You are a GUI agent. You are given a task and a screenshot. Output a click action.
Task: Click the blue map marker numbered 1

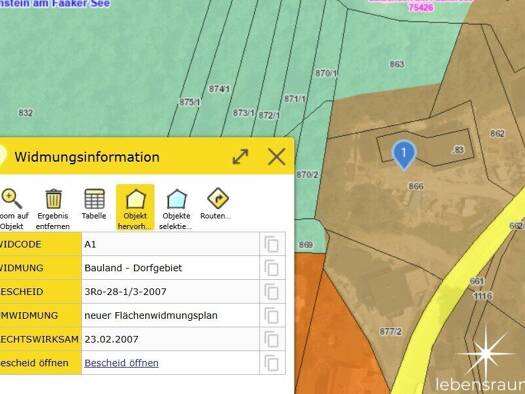click(x=404, y=154)
